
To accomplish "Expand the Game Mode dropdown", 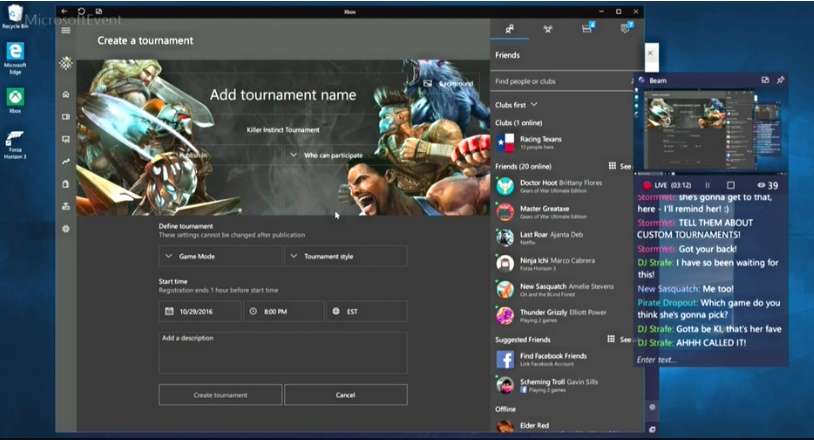I will click(219, 256).
